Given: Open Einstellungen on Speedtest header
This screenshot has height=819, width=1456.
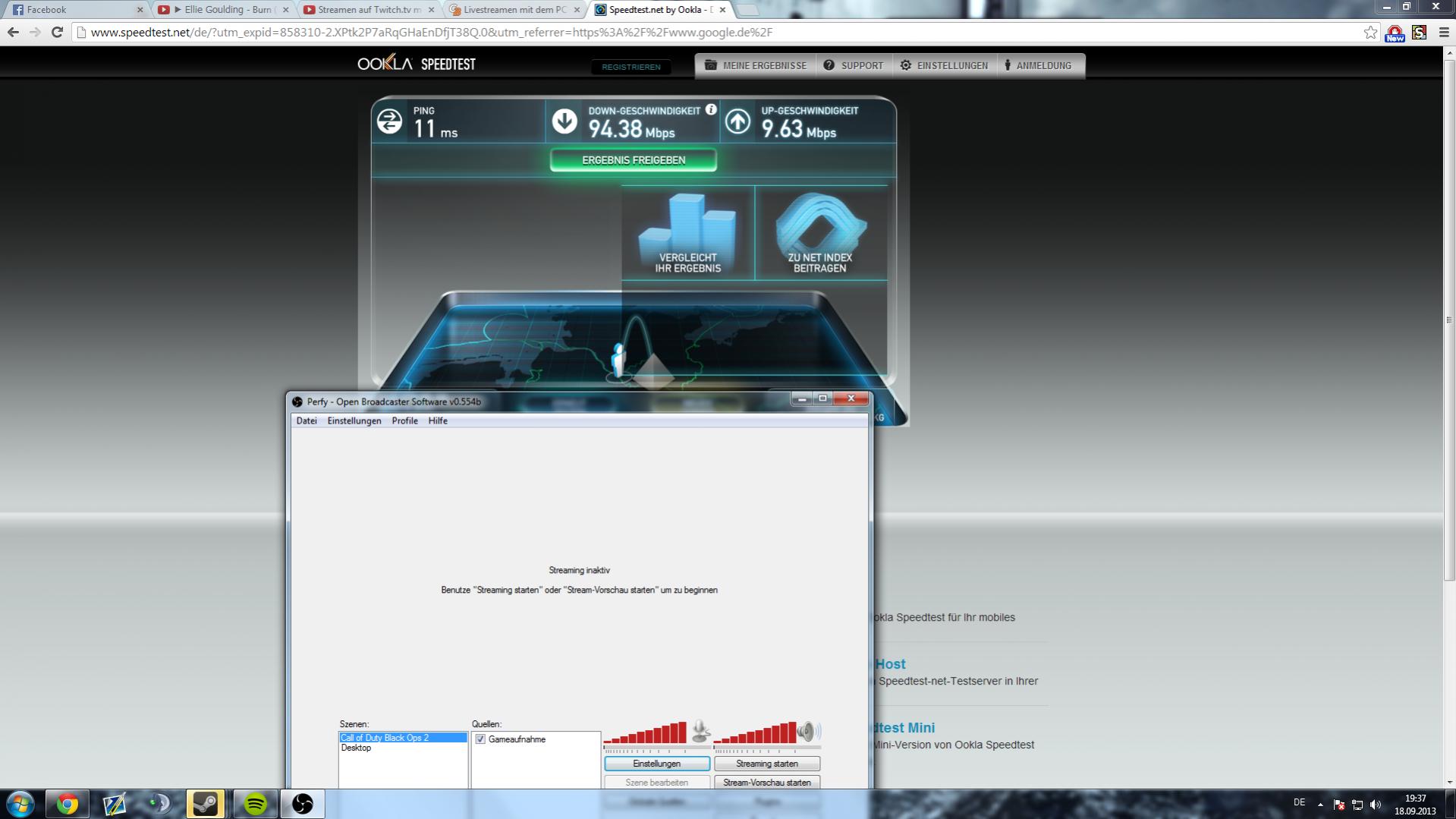Looking at the screenshot, I should tap(945, 65).
